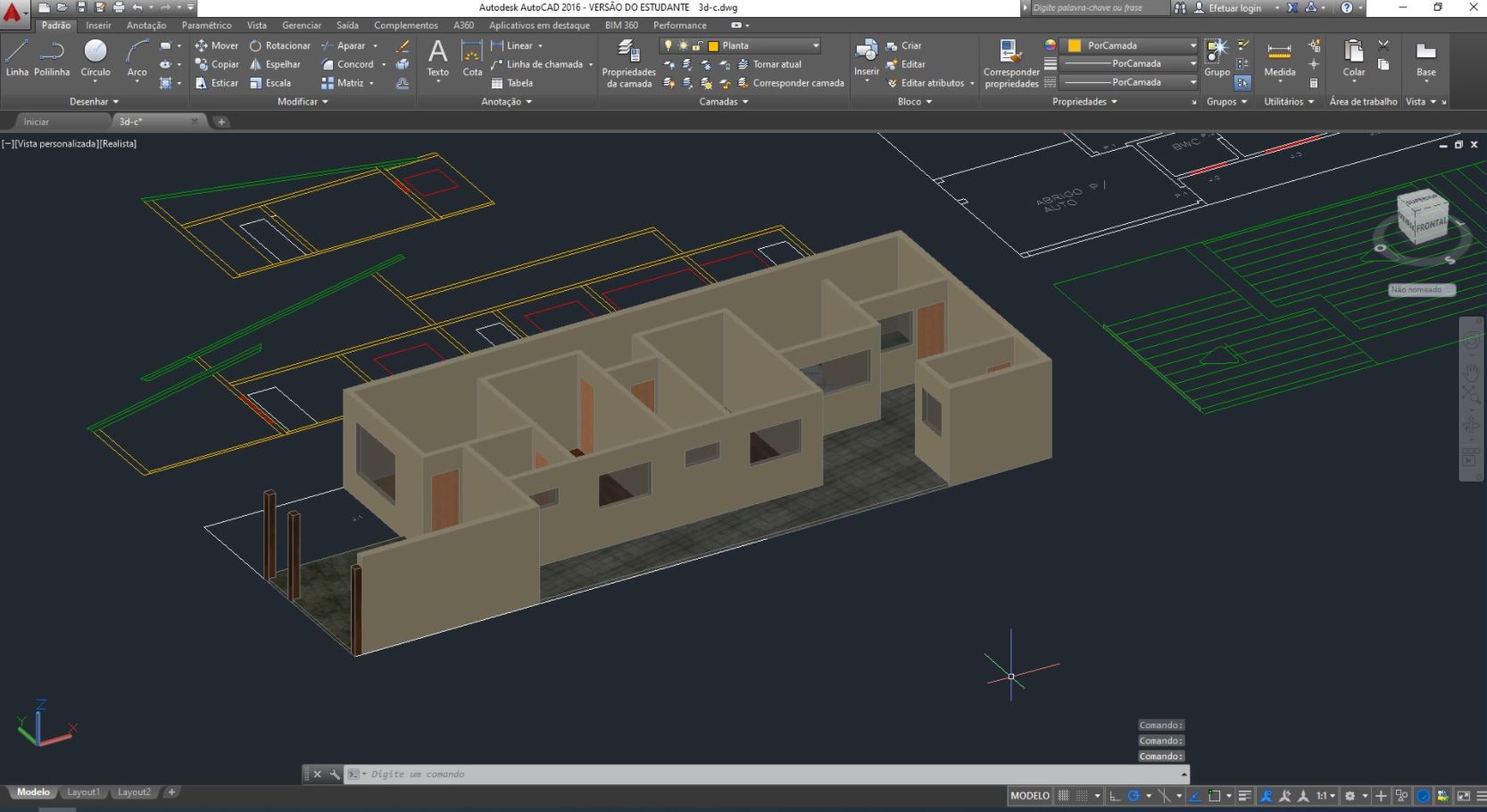Screen dimensions: 1487x812
Task: Toggle ortho mode in status bar
Action: click(1114, 796)
